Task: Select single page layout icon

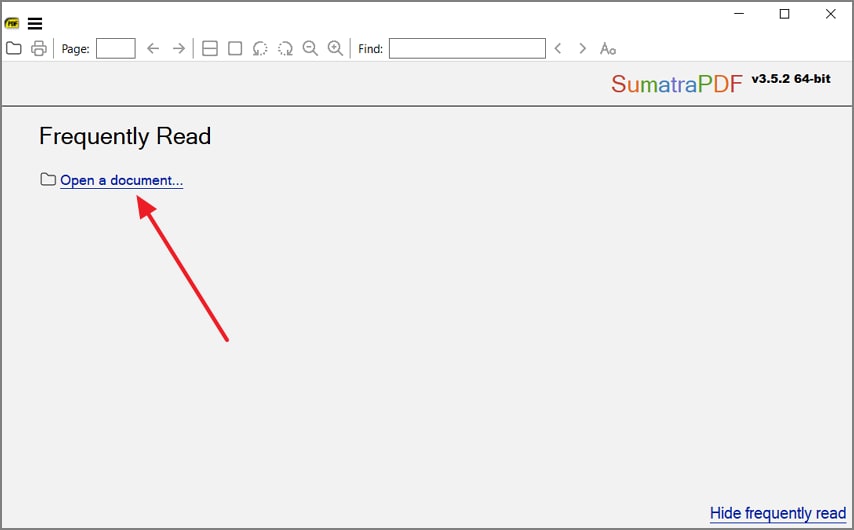Action: pyautogui.click(x=235, y=48)
